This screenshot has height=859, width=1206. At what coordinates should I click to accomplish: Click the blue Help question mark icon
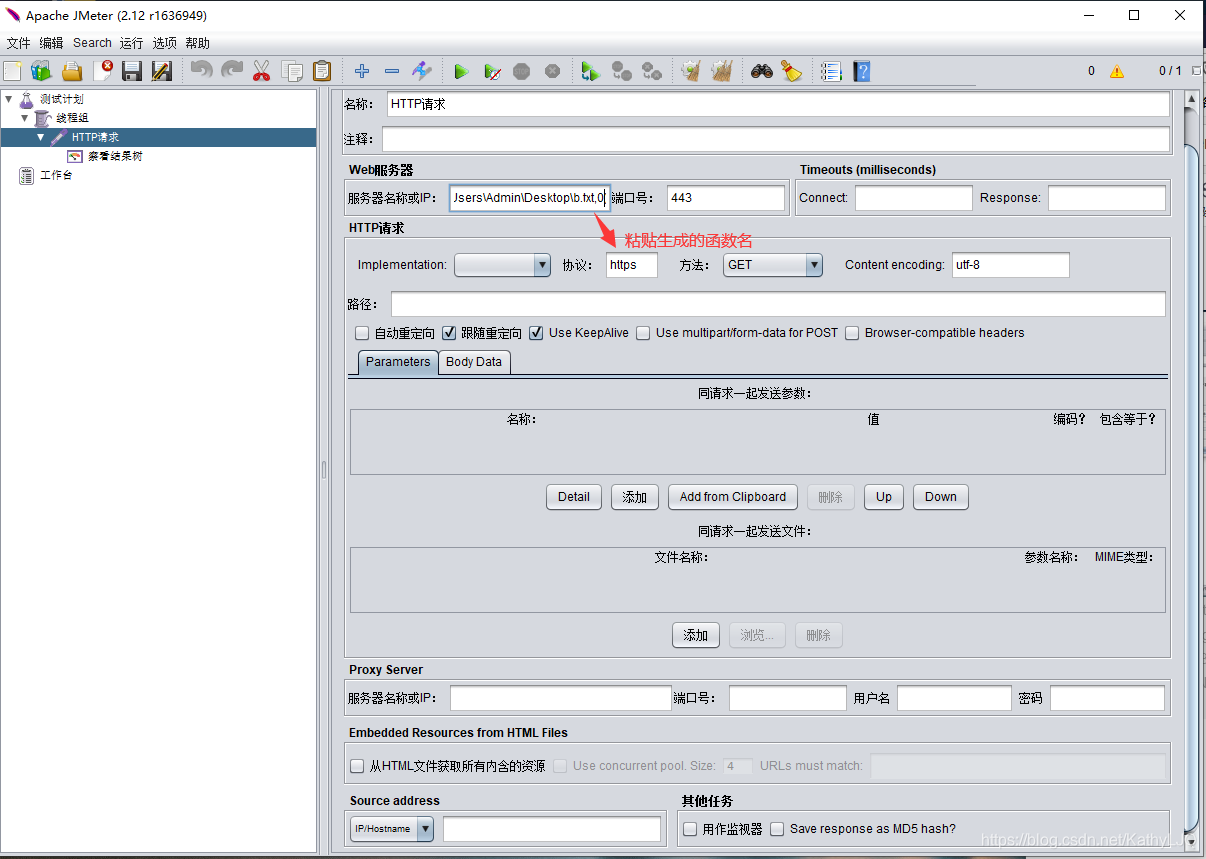click(861, 71)
